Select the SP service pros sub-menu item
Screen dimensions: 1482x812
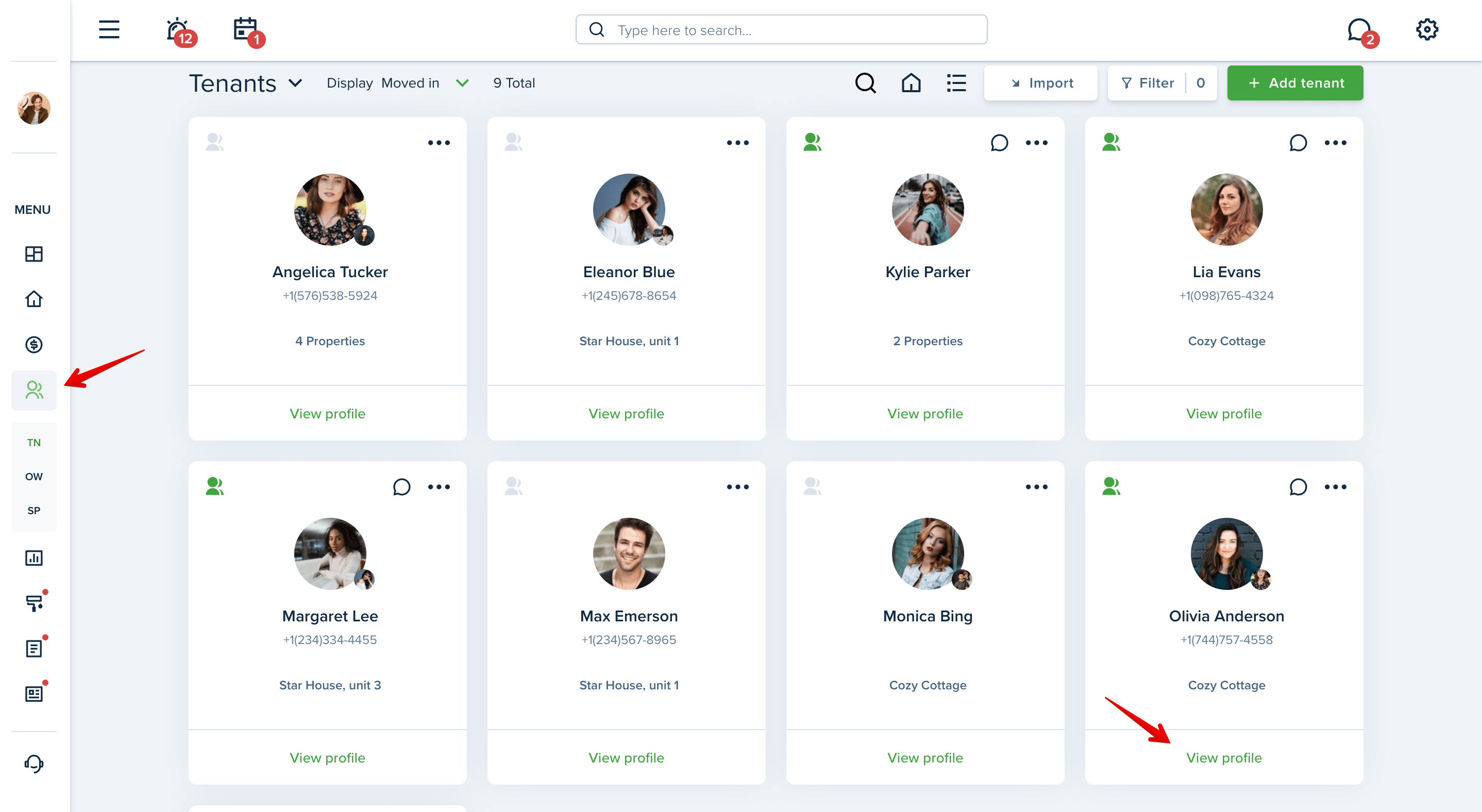34,511
